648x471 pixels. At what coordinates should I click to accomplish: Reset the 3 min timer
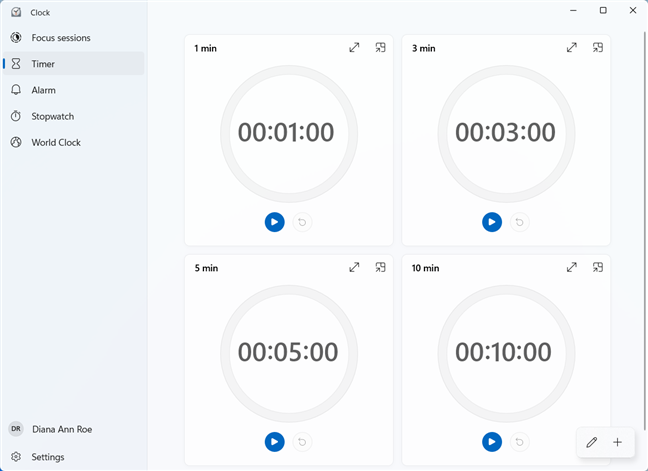pyautogui.click(x=519, y=222)
